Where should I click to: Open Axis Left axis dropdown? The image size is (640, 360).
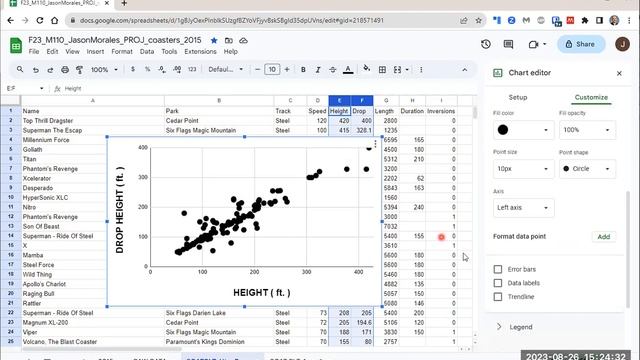[523, 207]
